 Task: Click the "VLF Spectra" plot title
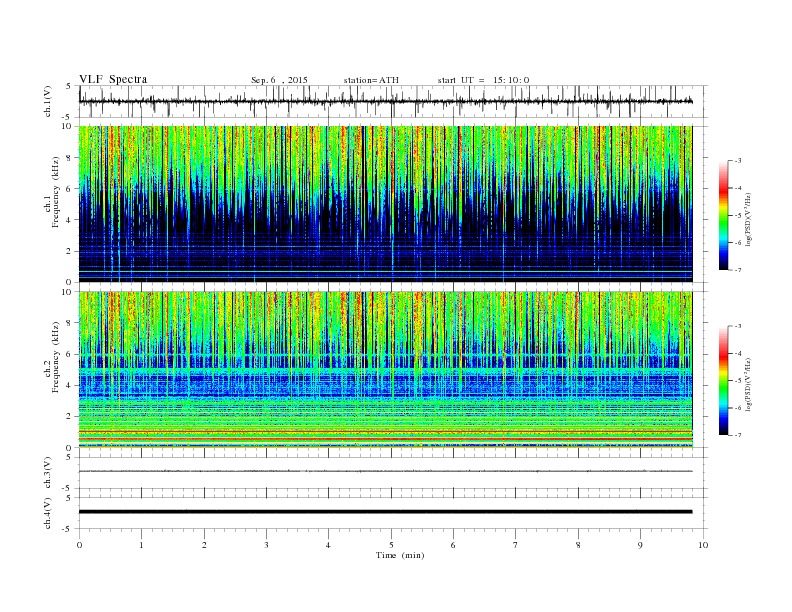click(113, 79)
